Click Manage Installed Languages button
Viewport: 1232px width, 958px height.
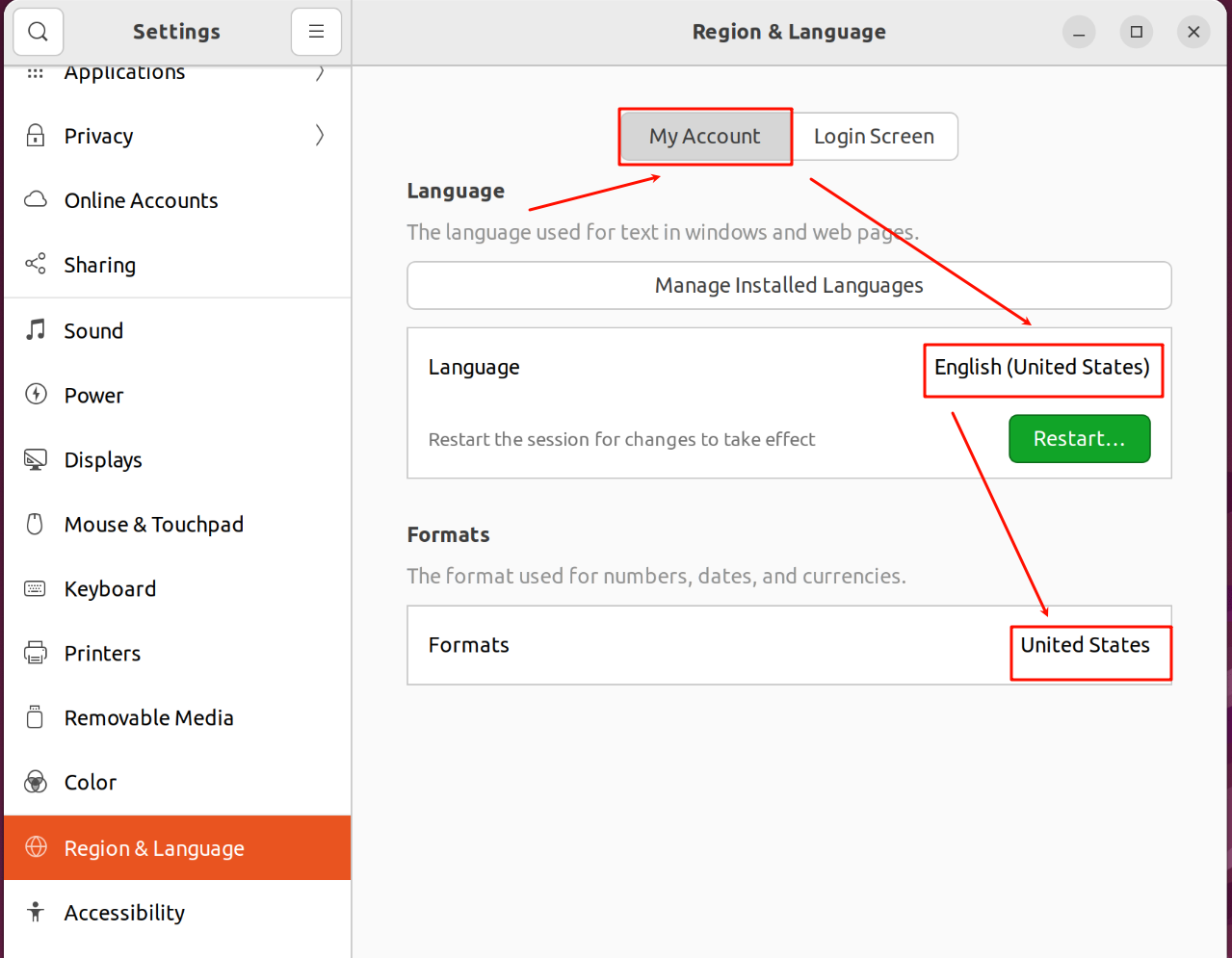tap(789, 286)
